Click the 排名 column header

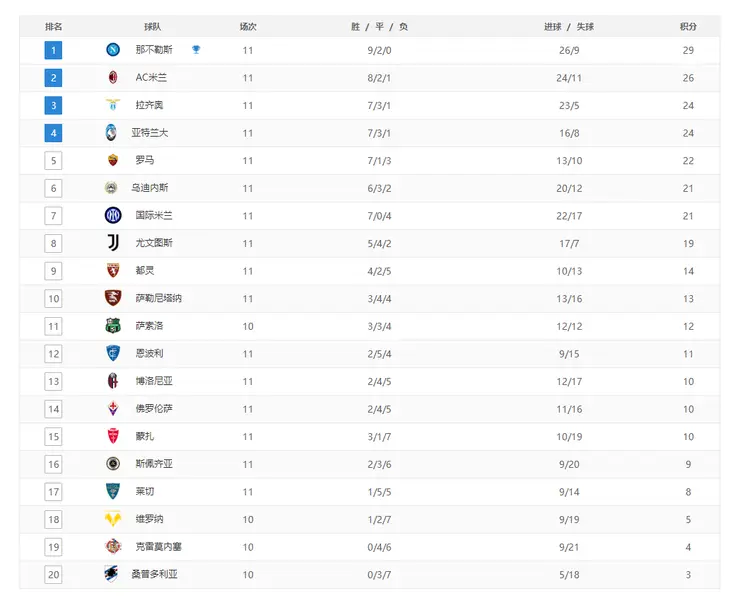[54, 27]
